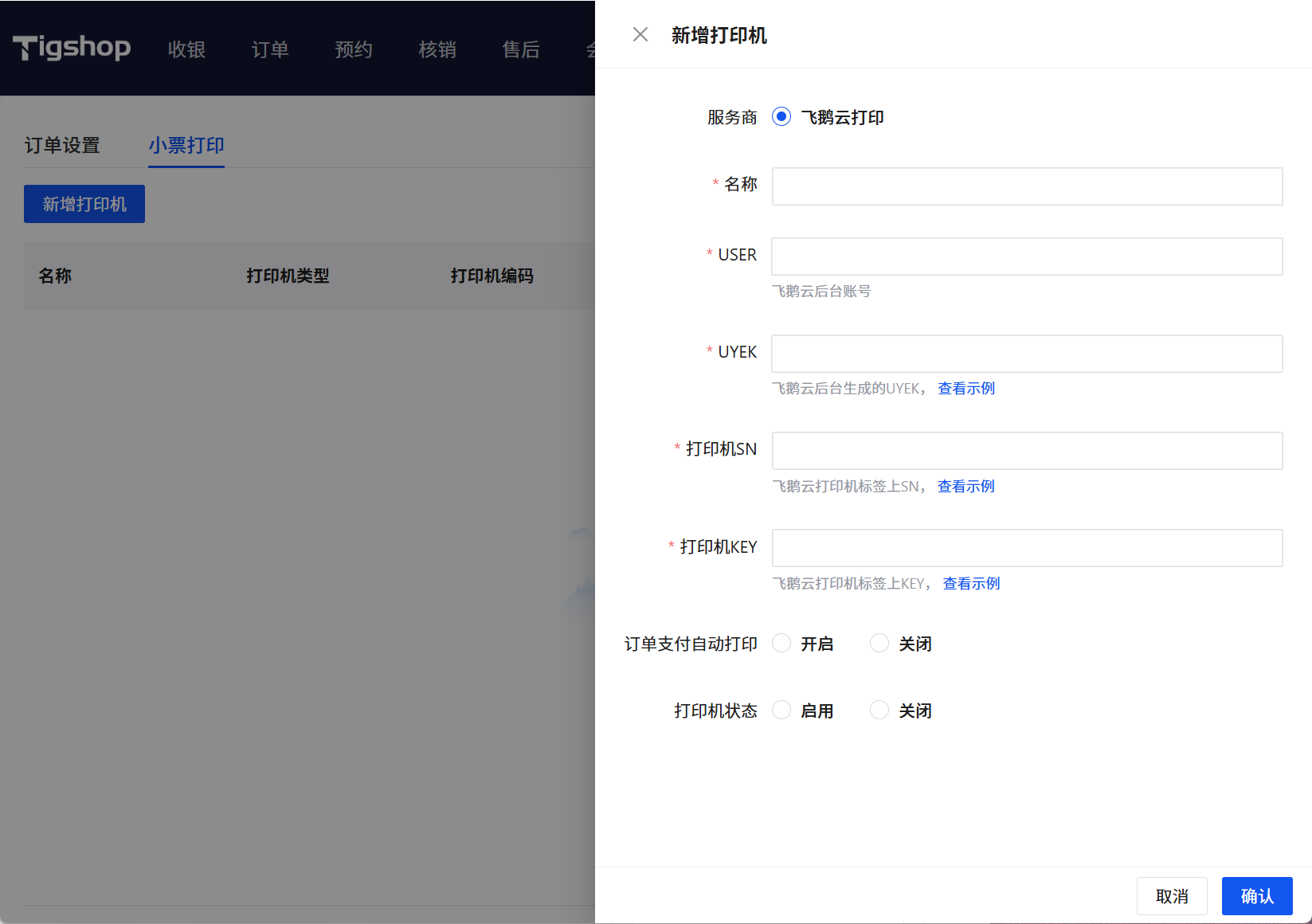This screenshot has height=924, width=1312.
Task: Select the 飞鹅云打印 service provider radio
Action: tap(781, 117)
